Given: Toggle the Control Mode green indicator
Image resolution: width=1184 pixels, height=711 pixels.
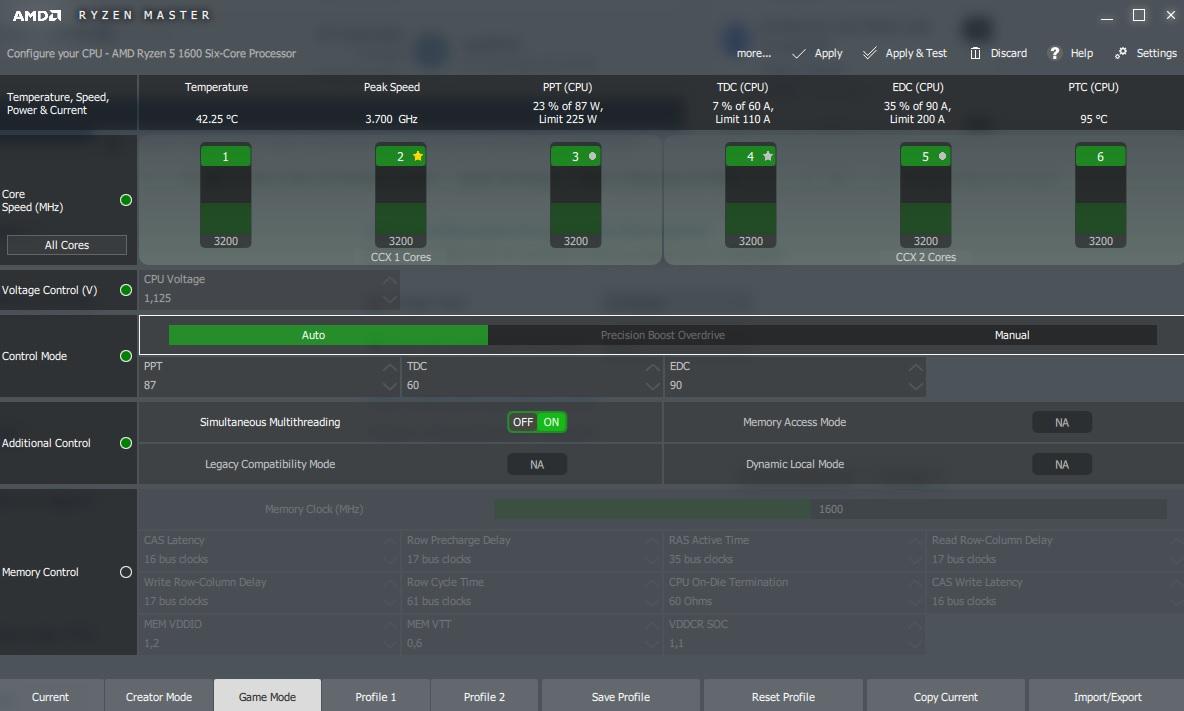Looking at the screenshot, I should [x=126, y=356].
